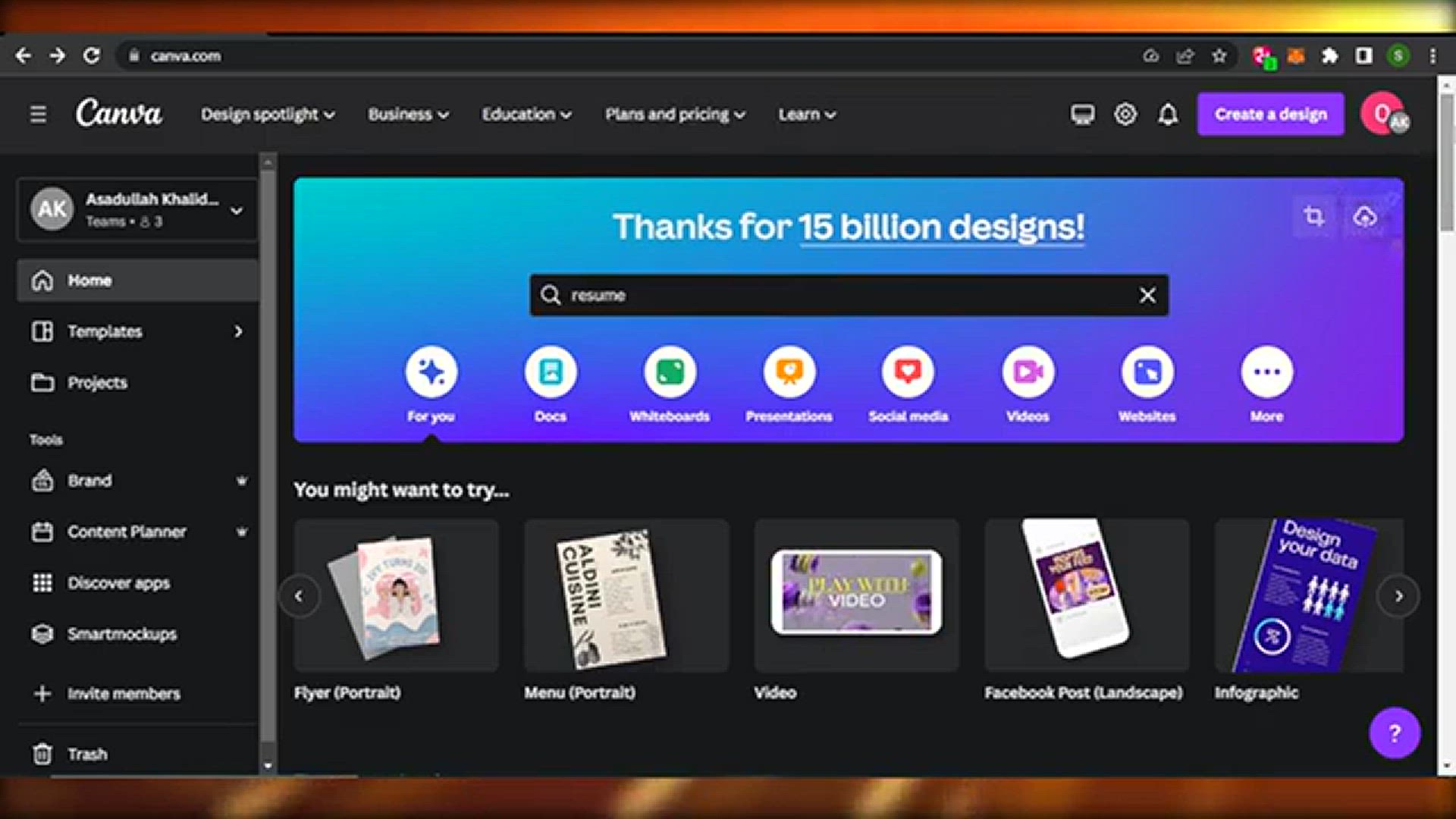Open the Facebook Post (Landscape) thumbnail
Image resolution: width=1456 pixels, height=819 pixels.
[x=1087, y=595]
